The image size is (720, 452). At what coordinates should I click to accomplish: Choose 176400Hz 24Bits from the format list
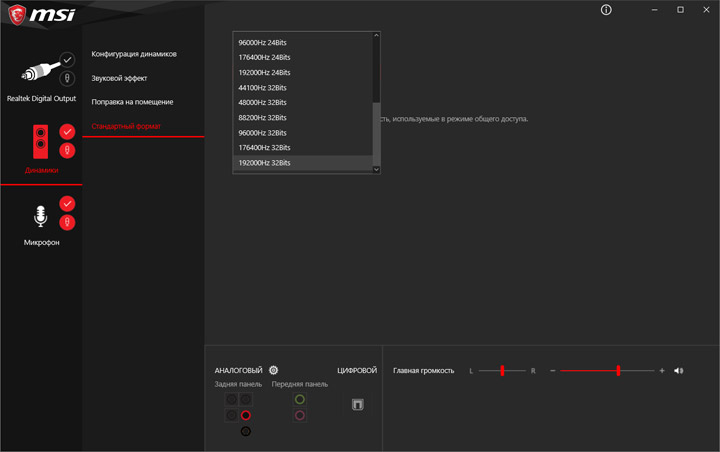tap(303, 57)
